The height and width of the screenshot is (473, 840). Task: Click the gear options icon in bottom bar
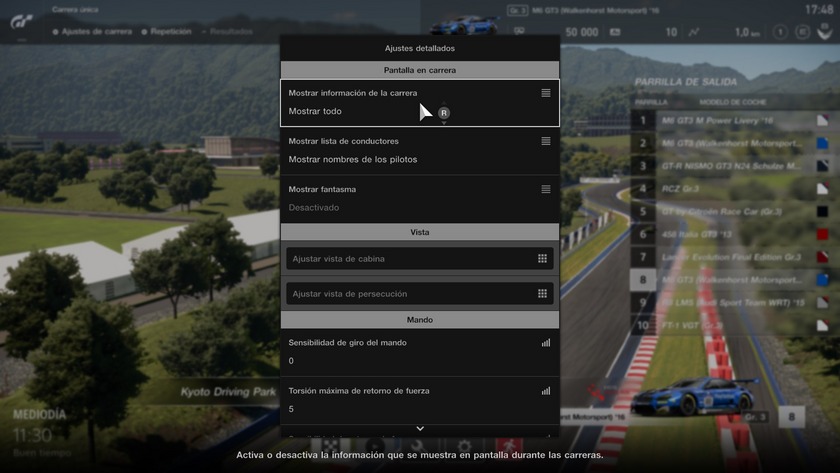[464, 445]
